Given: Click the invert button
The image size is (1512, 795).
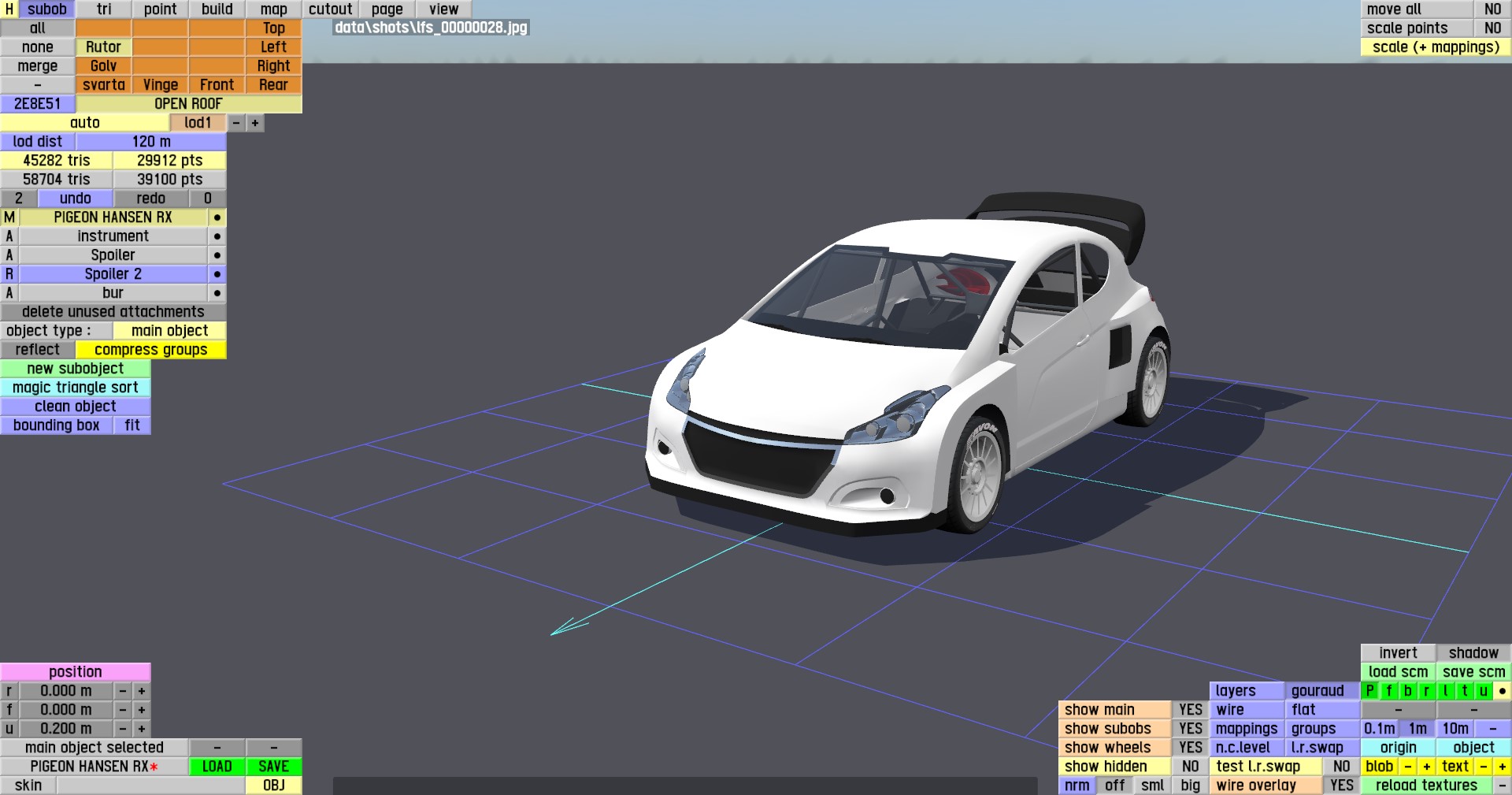Looking at the screenshot, I should pos(1399,653).
